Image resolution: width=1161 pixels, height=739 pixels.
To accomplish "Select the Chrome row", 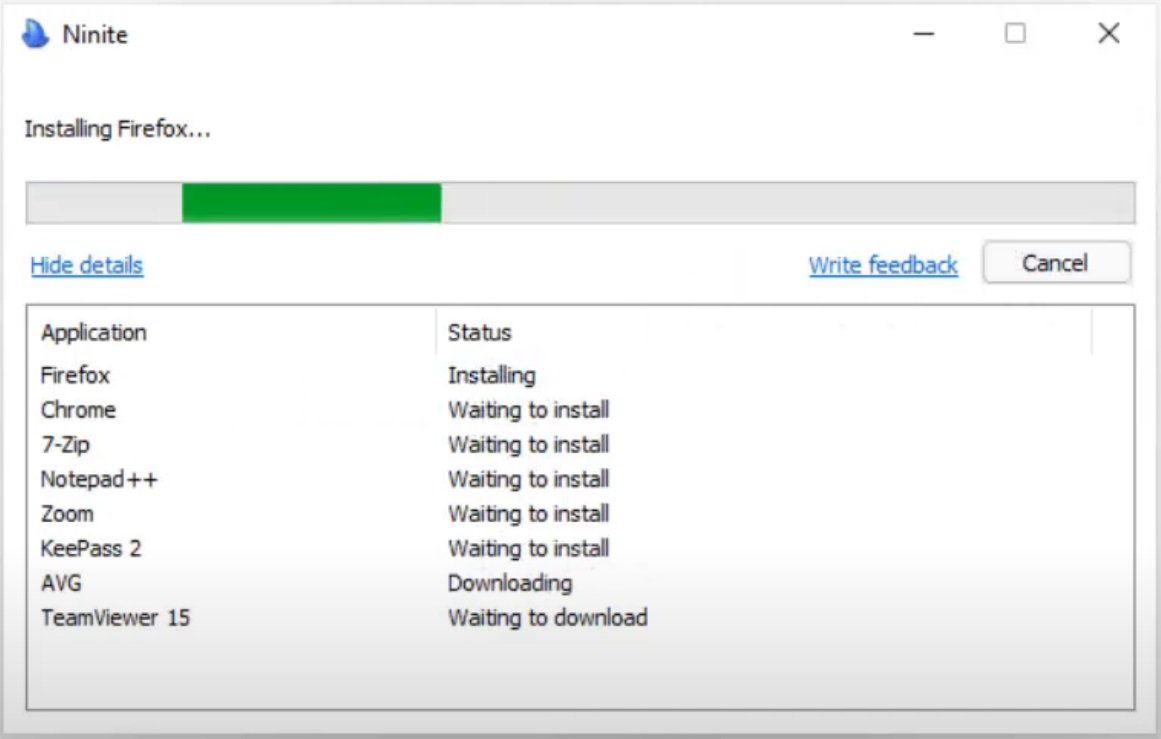I will pos(580,409).
